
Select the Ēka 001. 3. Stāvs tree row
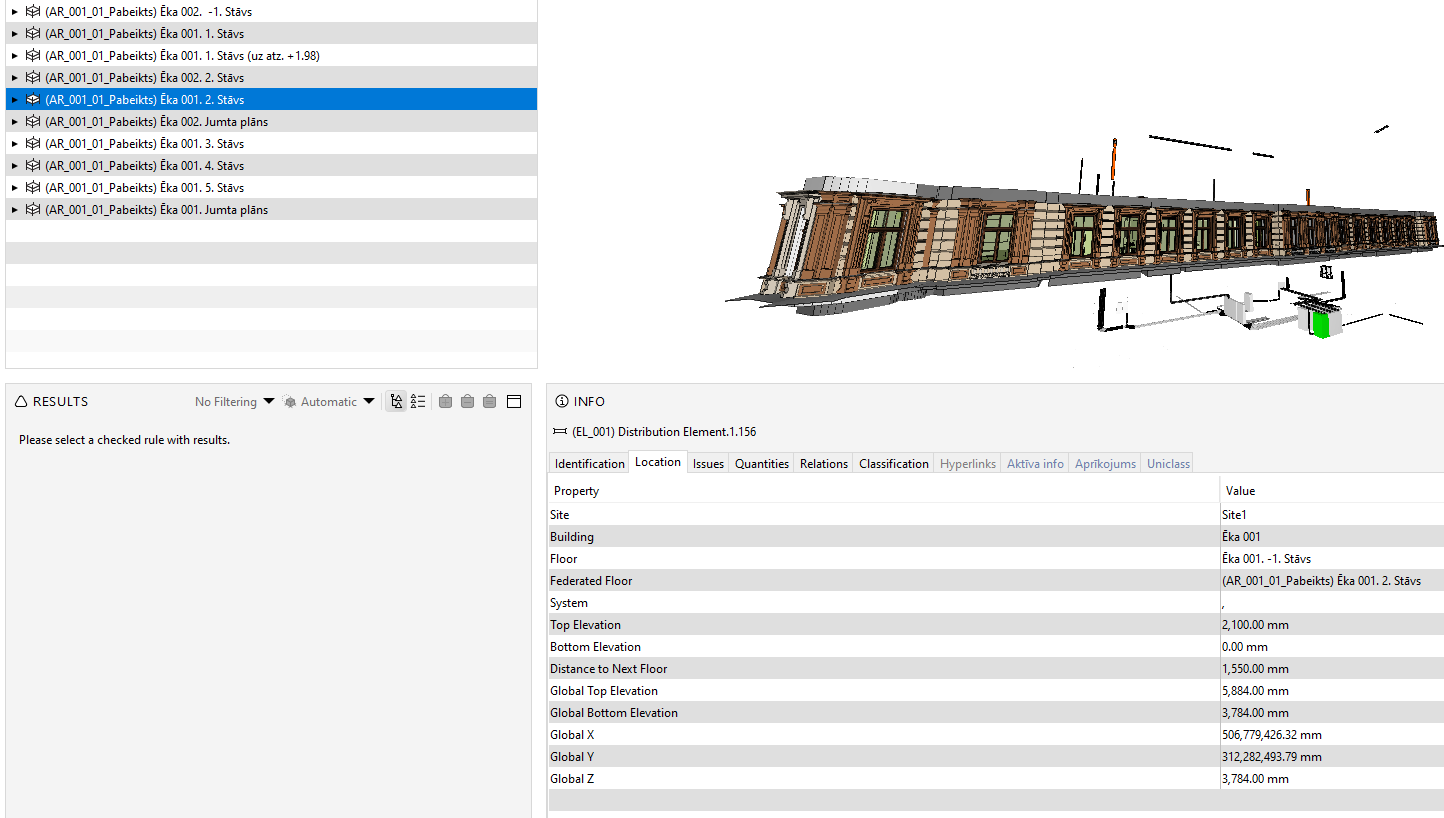(271, 144)
